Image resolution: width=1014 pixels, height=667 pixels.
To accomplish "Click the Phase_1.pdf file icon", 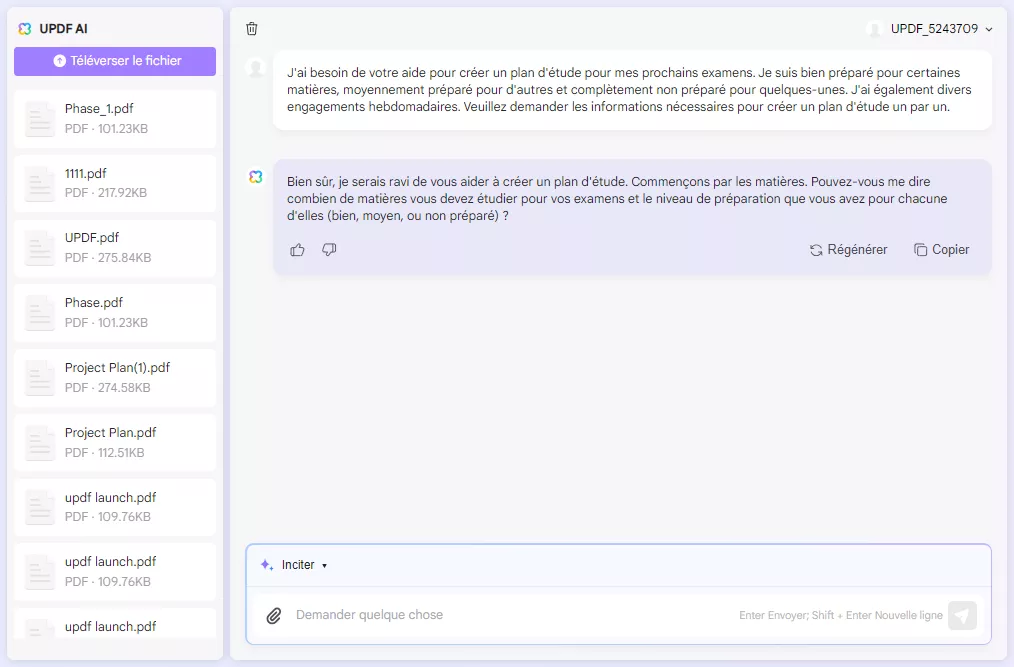I will pos(39,119).
